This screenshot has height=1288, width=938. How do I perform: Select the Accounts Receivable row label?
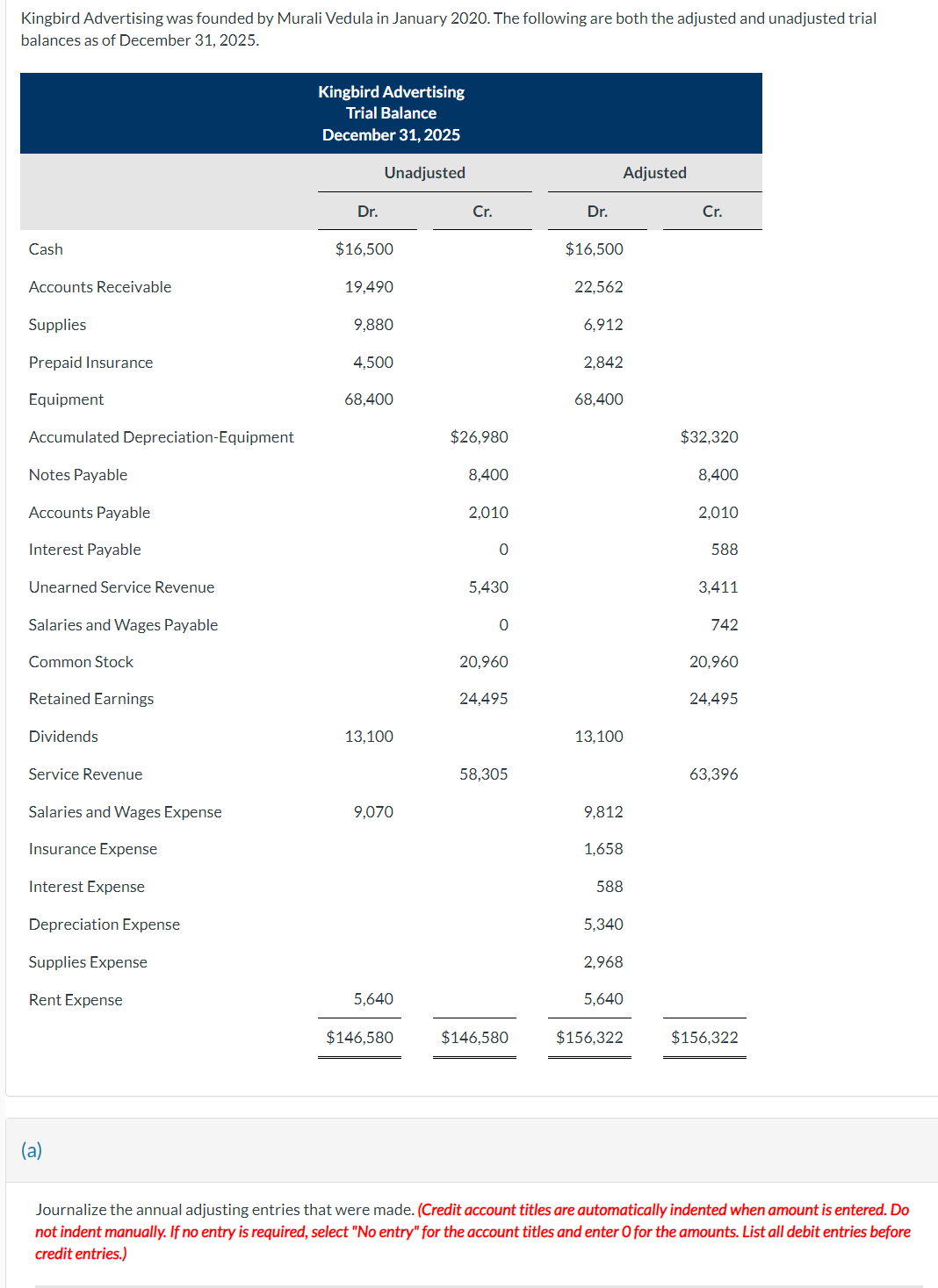point(99,286)
